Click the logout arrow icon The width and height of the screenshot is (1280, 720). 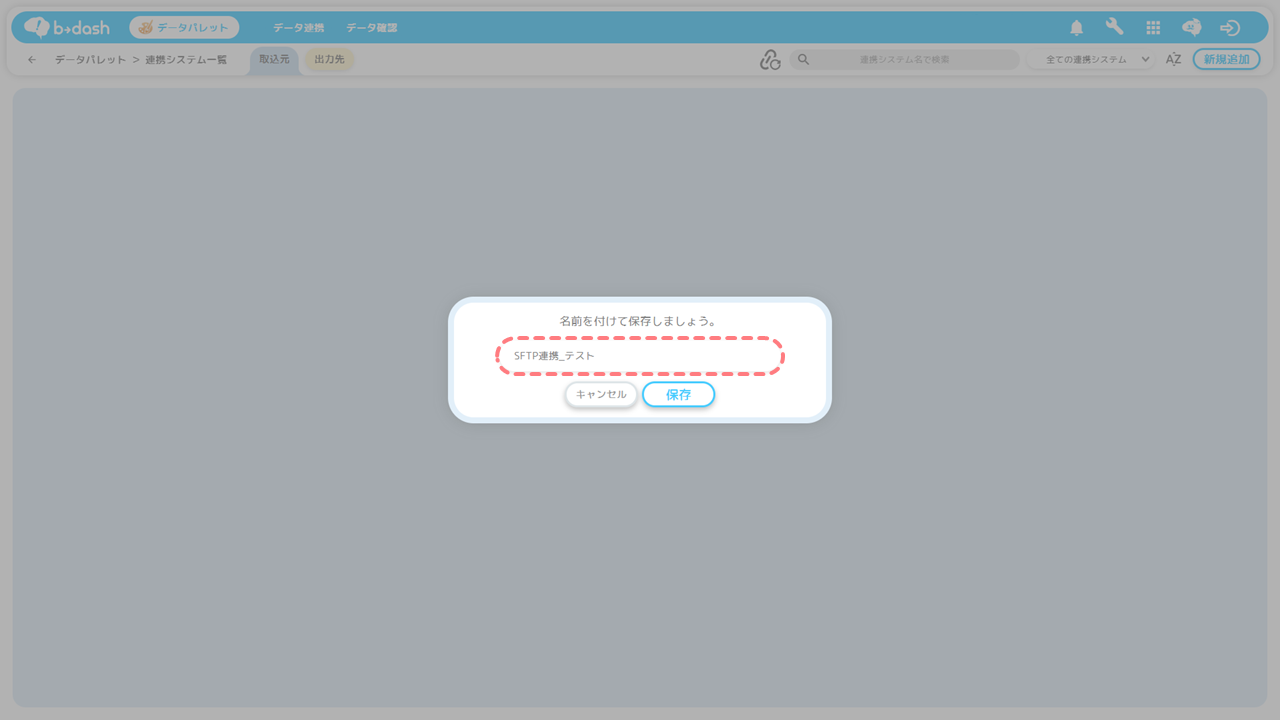point(1230,28)
